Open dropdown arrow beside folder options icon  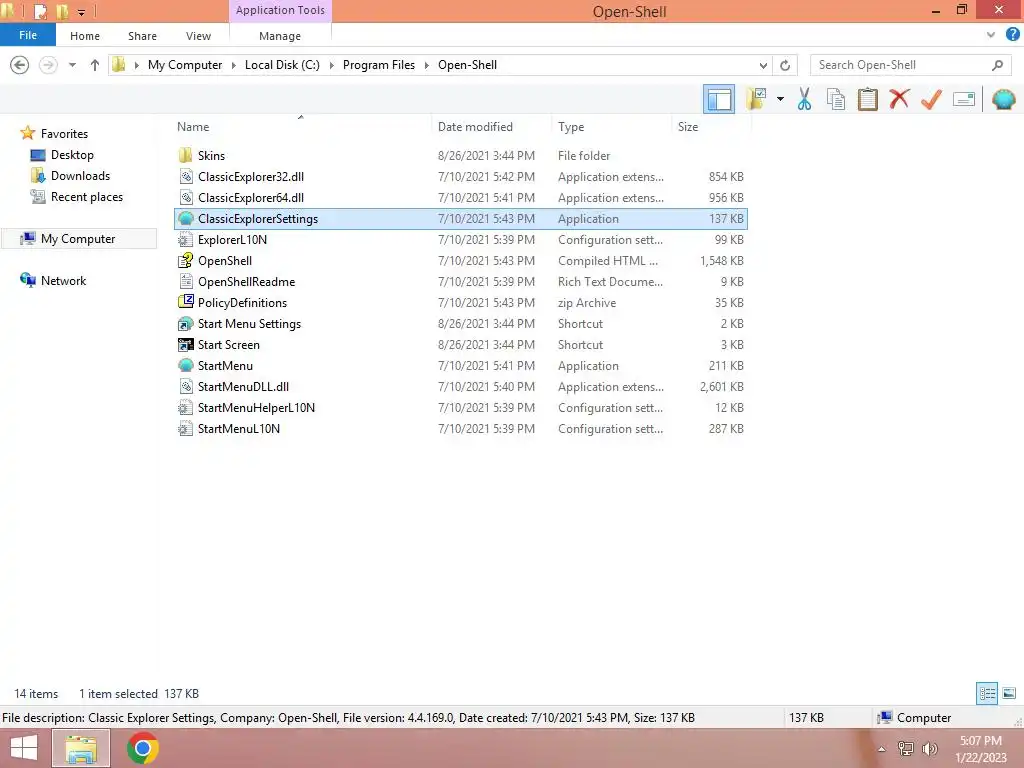click(x=780, y=99)
